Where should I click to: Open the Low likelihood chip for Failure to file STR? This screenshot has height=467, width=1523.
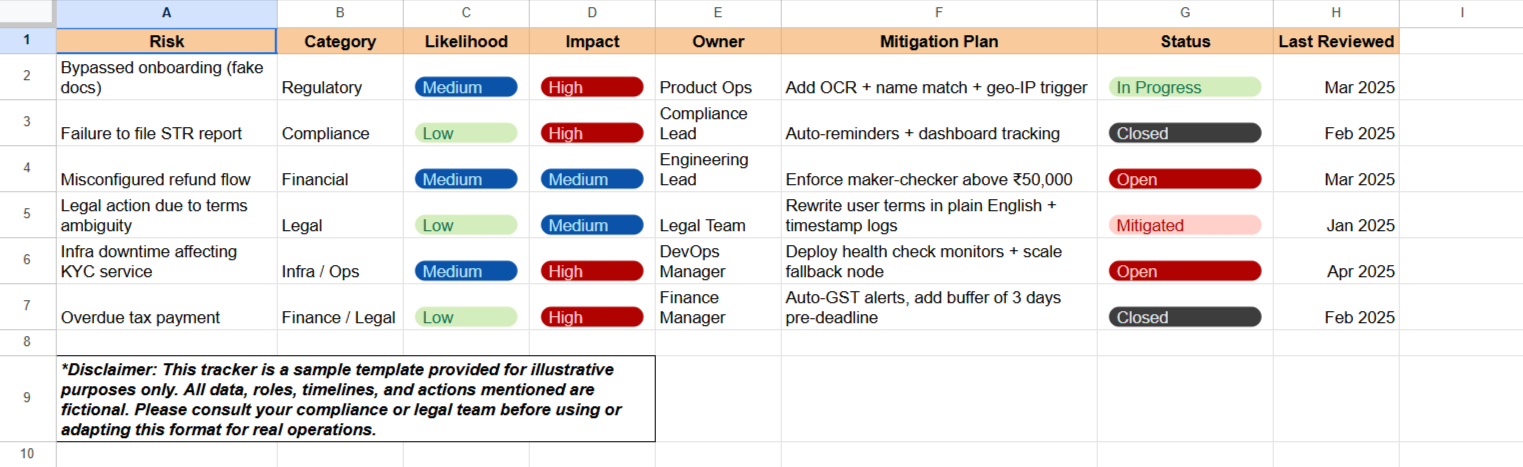click(466, 133)
